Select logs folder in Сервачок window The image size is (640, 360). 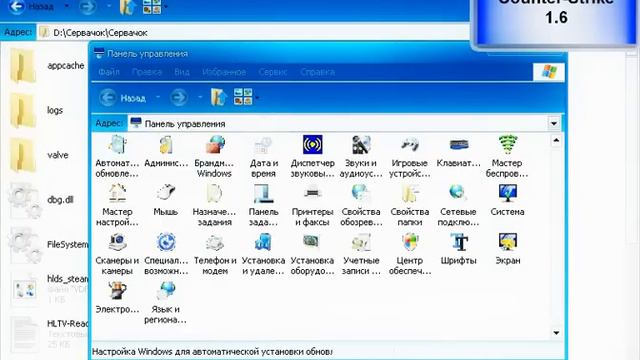click(x=37, y=111)
